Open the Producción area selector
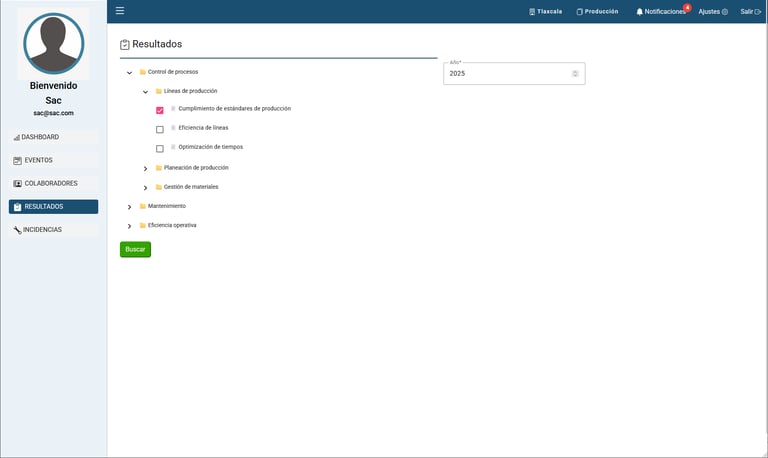The width and height of the screenshot is (768, 458). pos(597,11)
